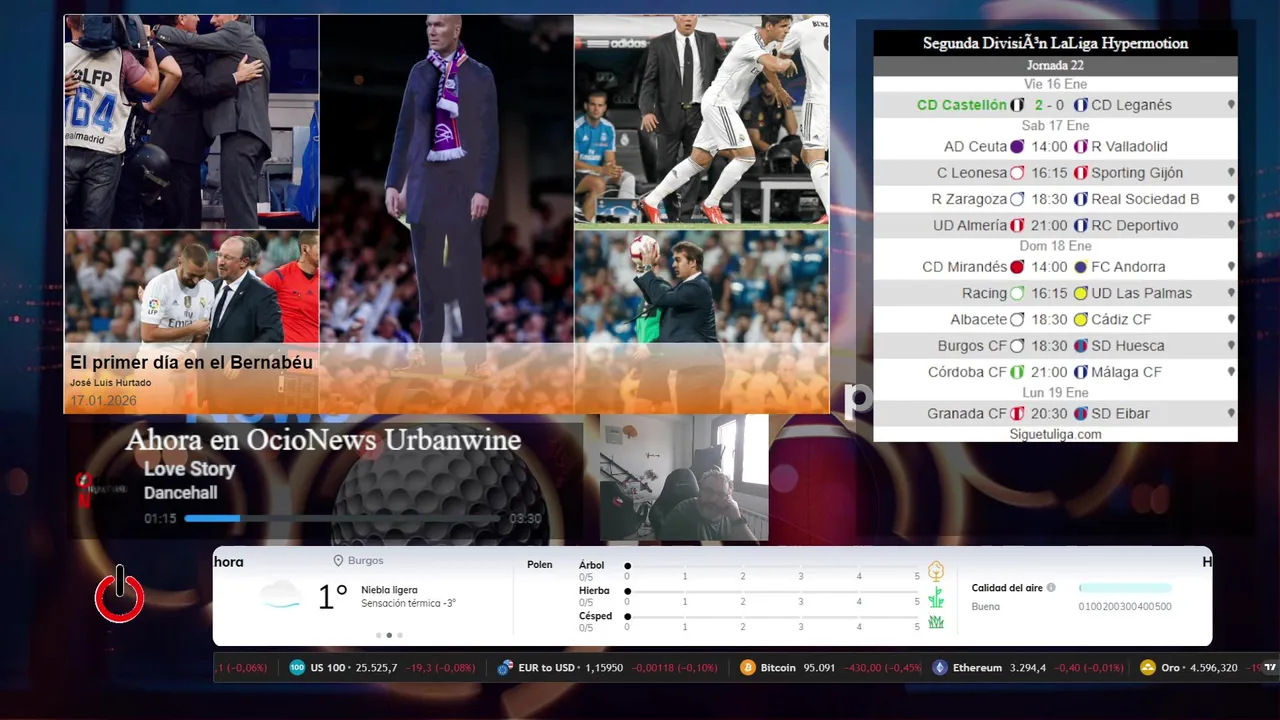This screenshot has height=720, width=1280.
Task: Click the Sporting Gijón crest
Action: [1081, 173]
